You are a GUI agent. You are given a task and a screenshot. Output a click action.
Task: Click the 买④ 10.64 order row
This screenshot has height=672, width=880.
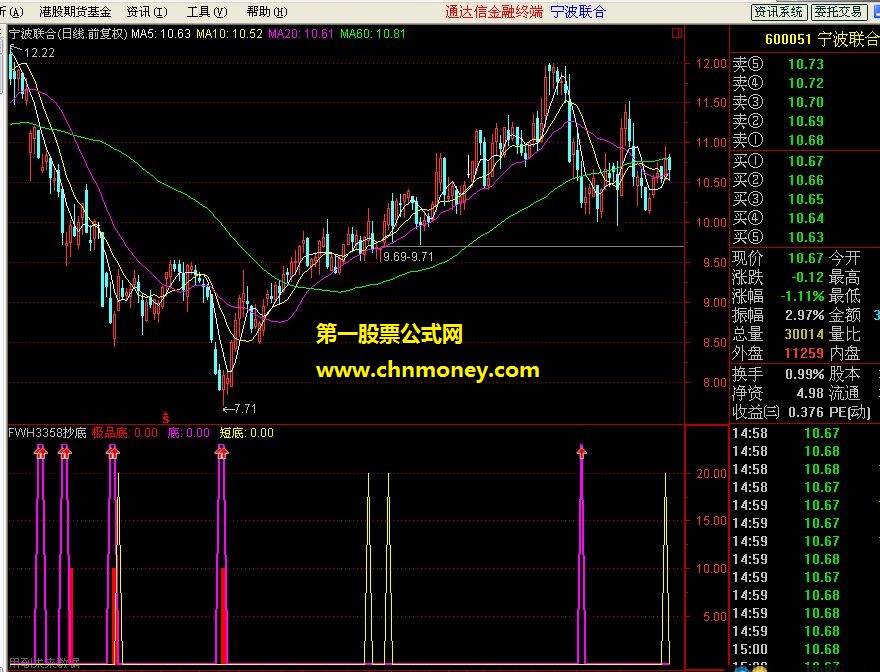804,218
